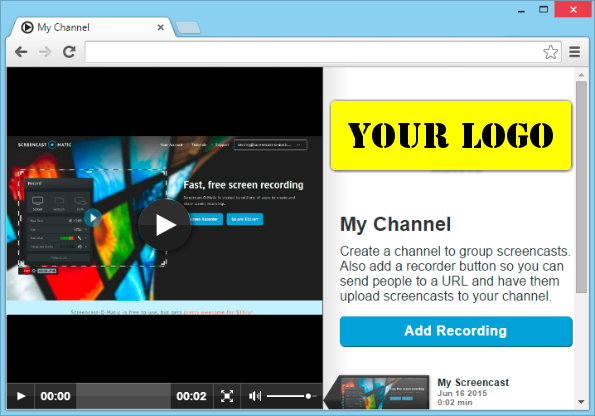The width and height of the screenshot is (595, 416).
Task: Open a new tab button
Action: click(x=188, y=27)
